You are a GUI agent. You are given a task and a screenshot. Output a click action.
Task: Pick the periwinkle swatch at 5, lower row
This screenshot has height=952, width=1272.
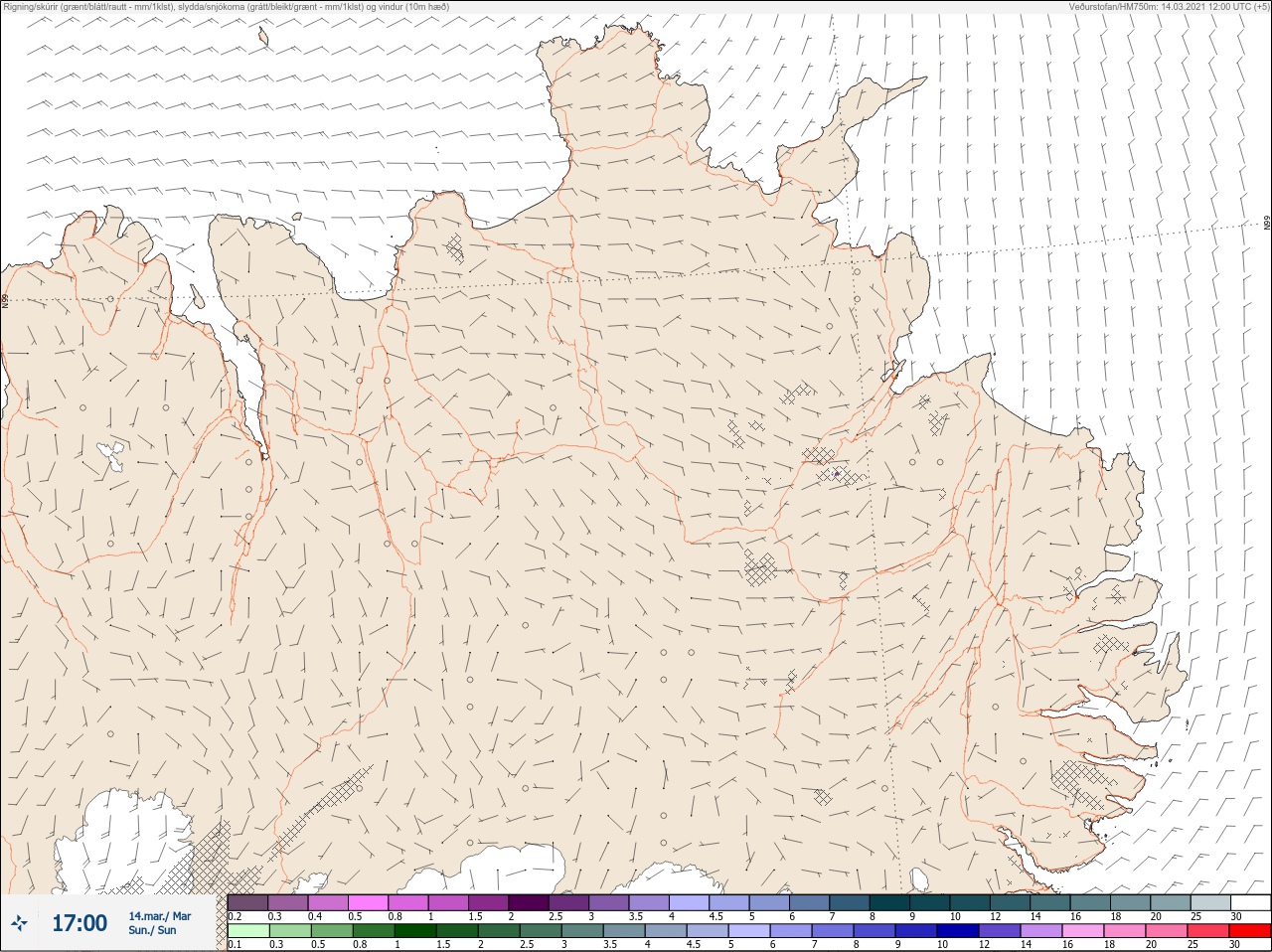tap(749, 931)
